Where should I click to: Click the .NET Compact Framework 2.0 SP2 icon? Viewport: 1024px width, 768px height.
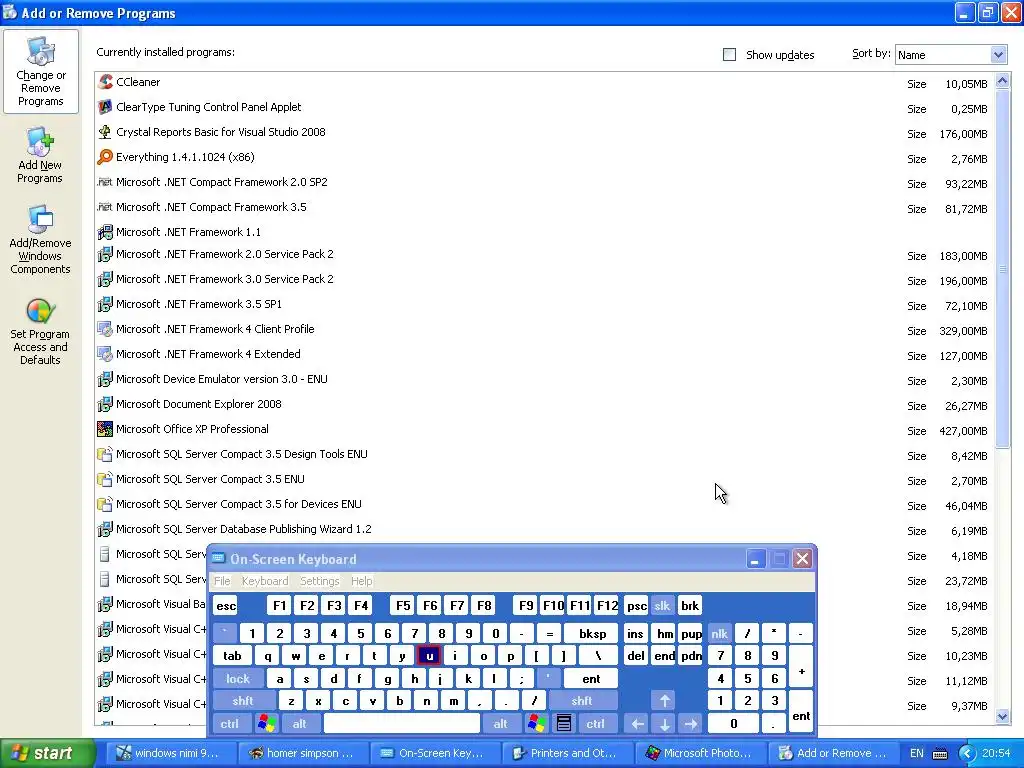pos(104,182)
